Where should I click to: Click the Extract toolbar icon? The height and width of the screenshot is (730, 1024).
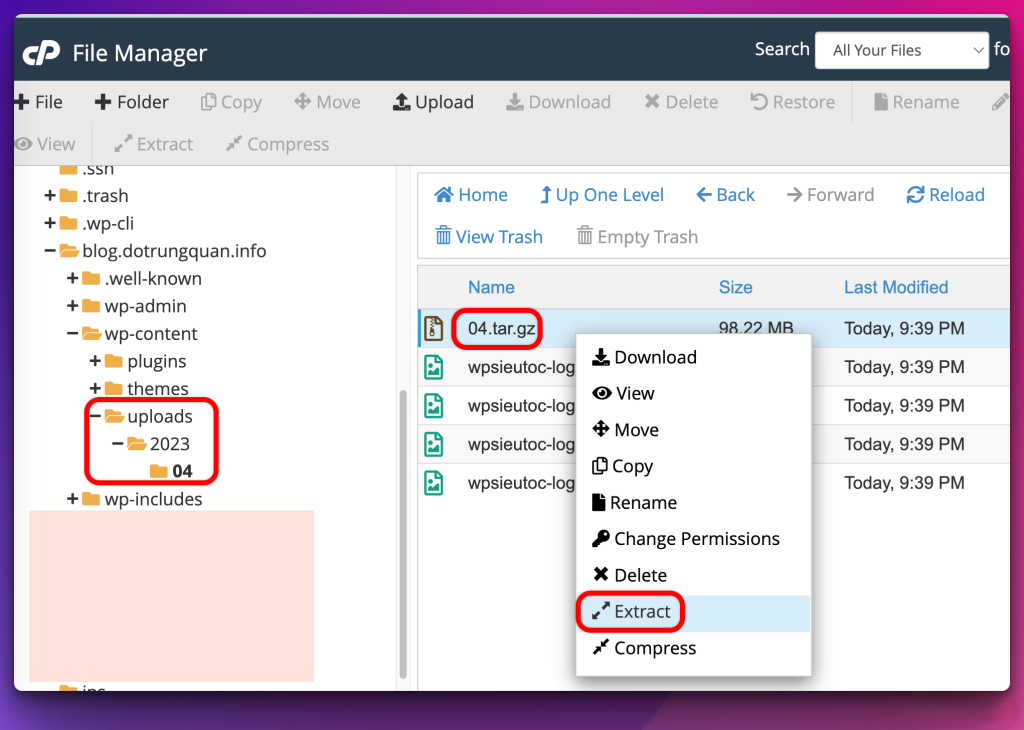[152, 144]
